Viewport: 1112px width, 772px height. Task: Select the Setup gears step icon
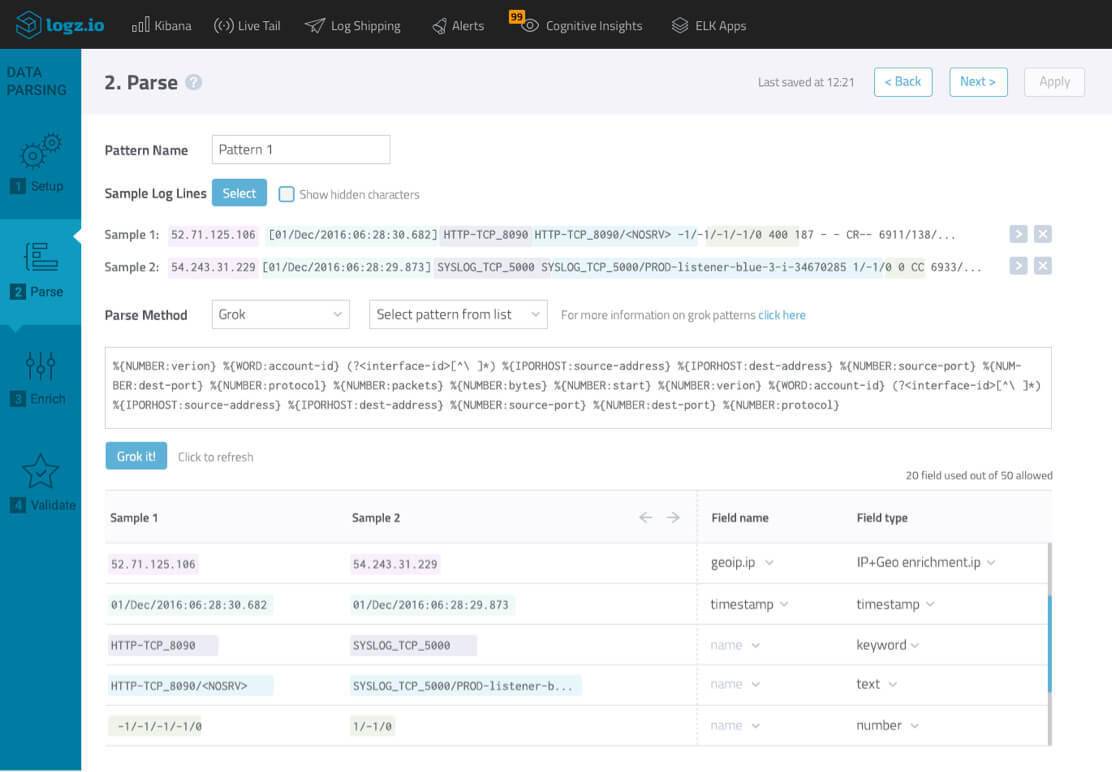point(40,150)
